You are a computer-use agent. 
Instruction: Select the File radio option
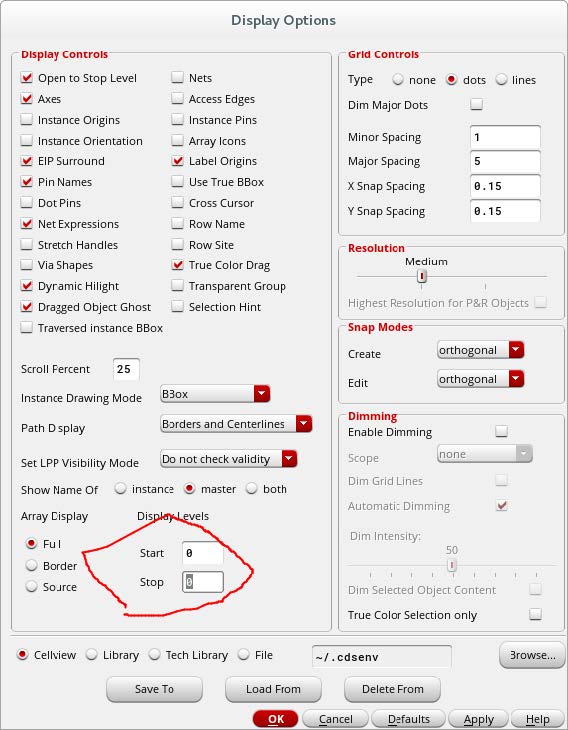click(x=243, y=655)
